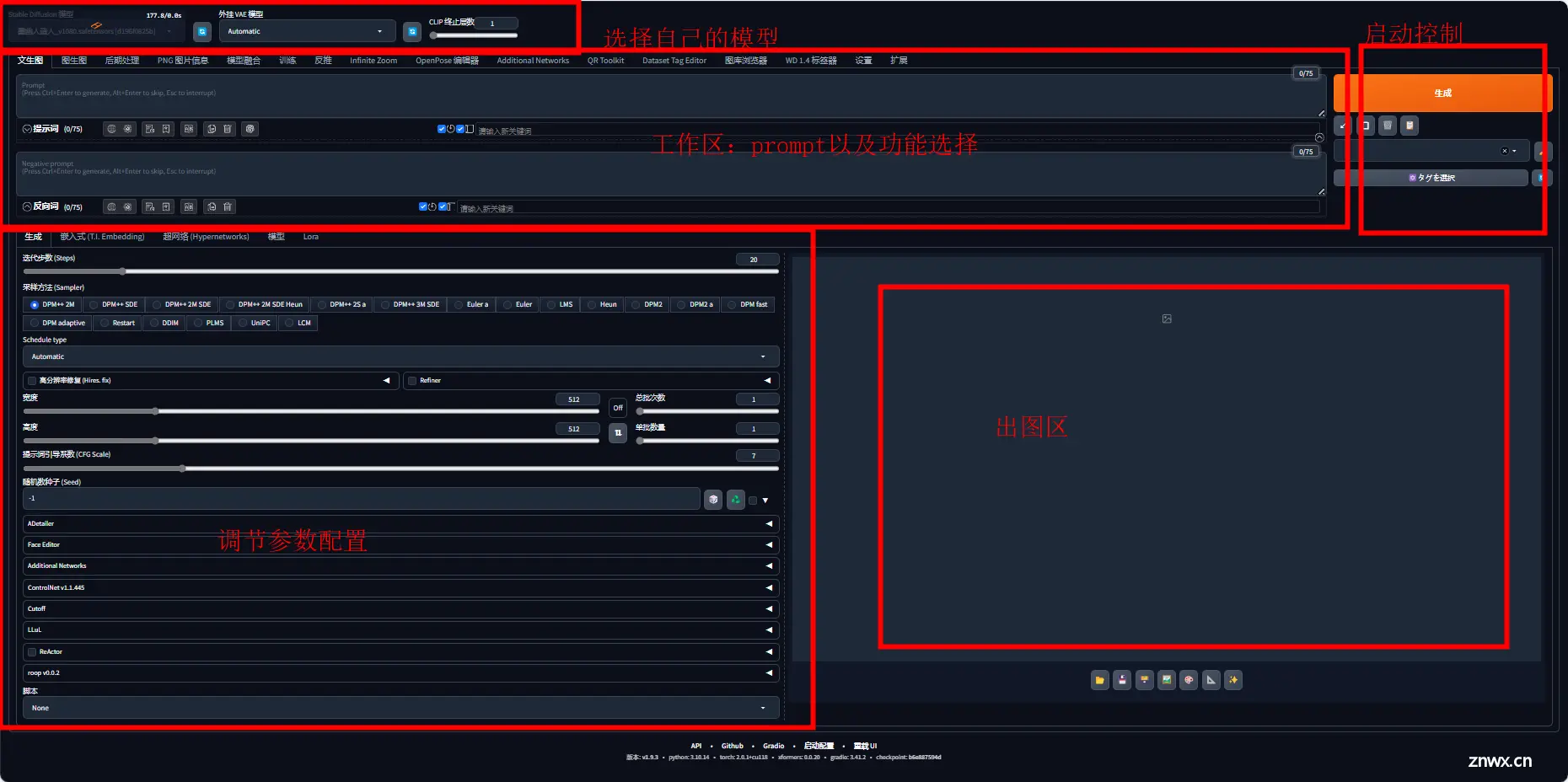Click the sparkle upscale icon below the image area
The height and width of the screenshot is (782, 1568).
click(1233, 680)
